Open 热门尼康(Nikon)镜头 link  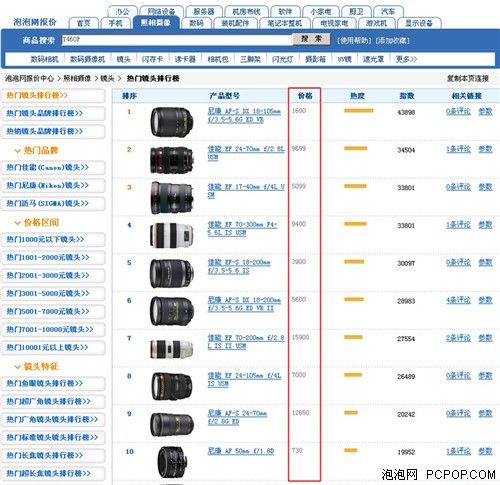pos(53,185)
